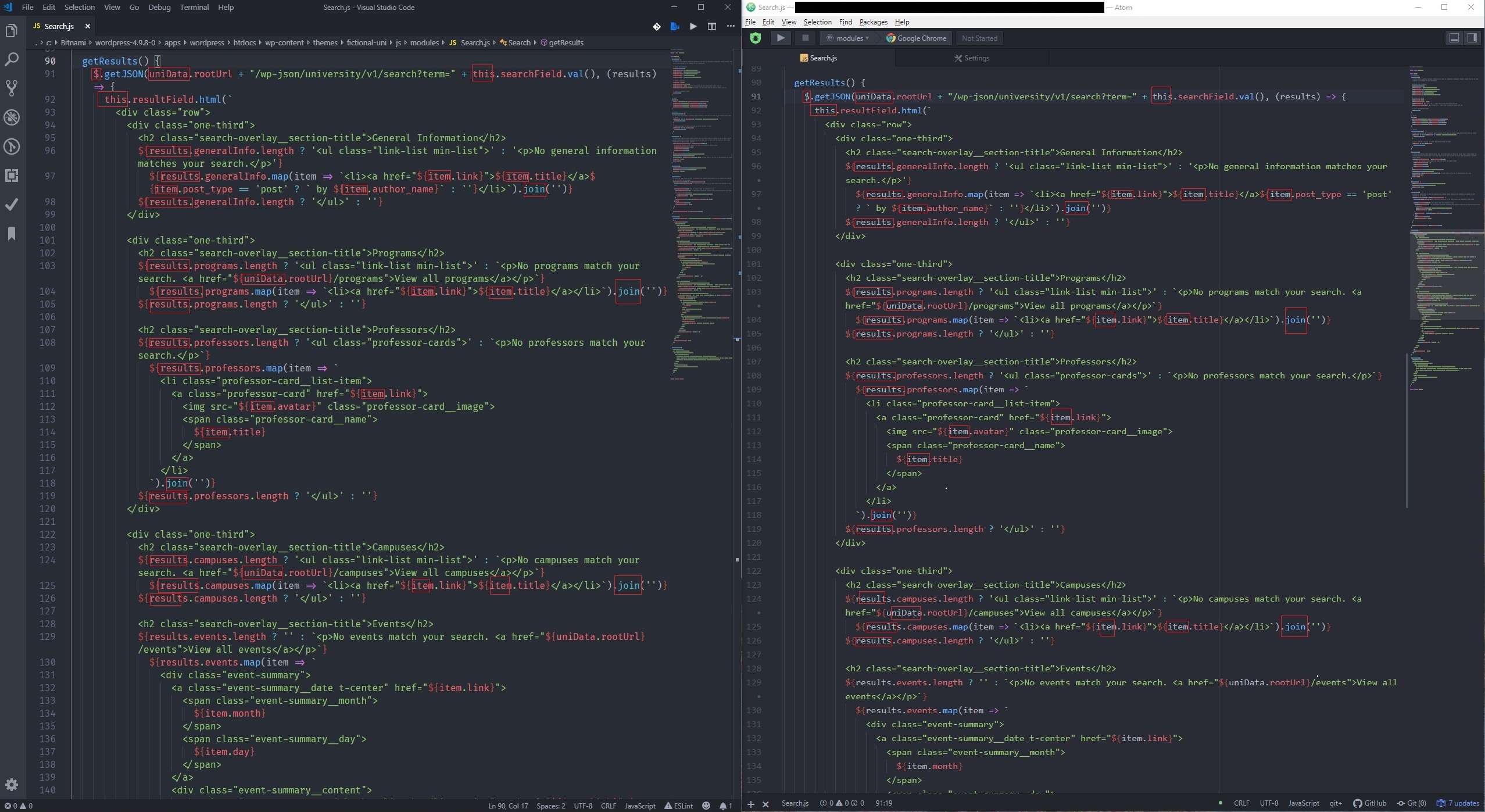Image resolution: width=1485 pixels, height=812 pixels.
Task: Toggle Atom's bottom dock panel
Action: coord(1454,38)
